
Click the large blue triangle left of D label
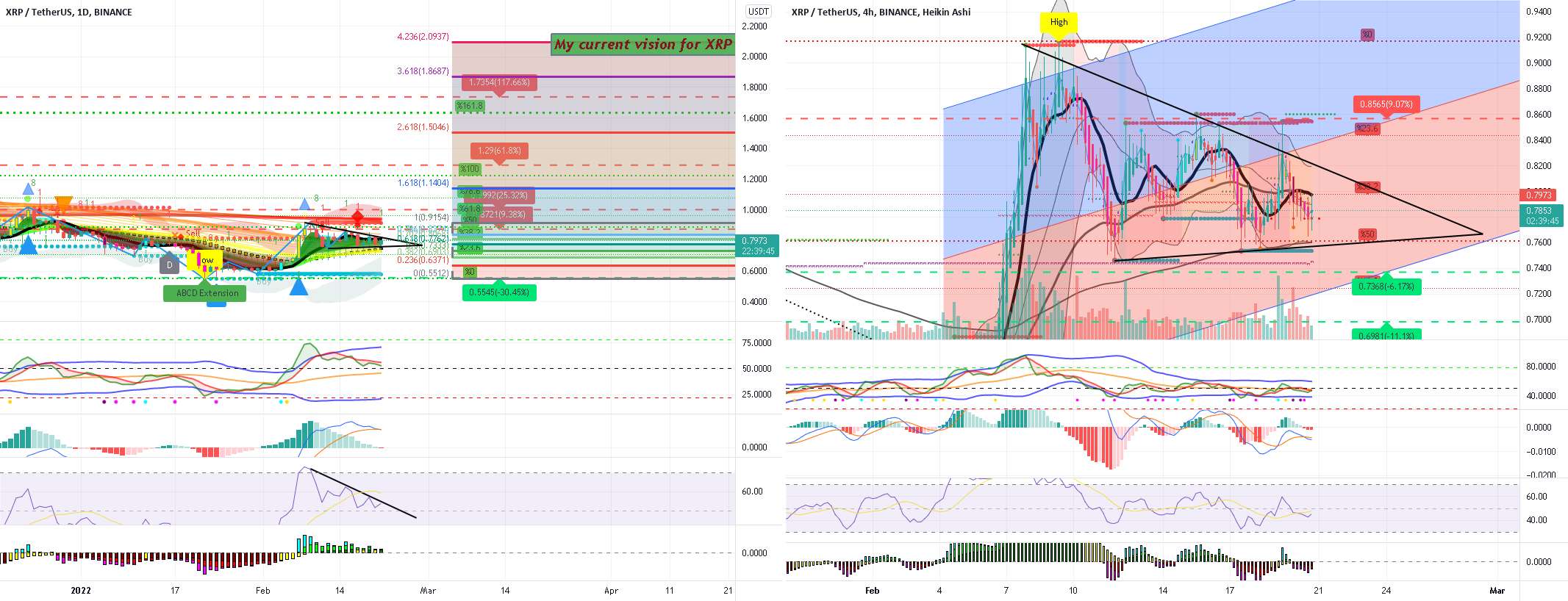28,246
